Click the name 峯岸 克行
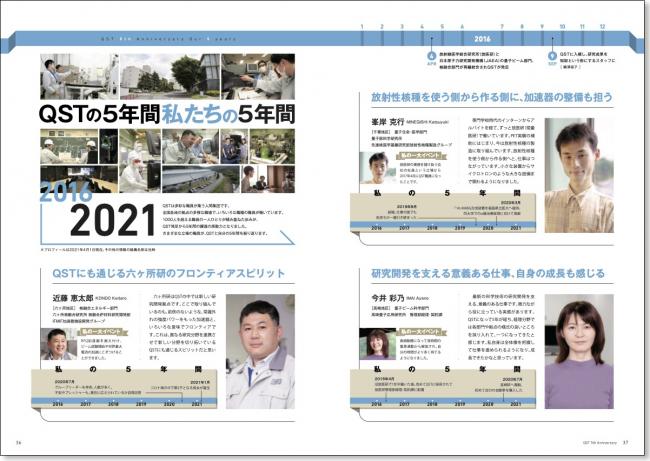 pos(388,122)
